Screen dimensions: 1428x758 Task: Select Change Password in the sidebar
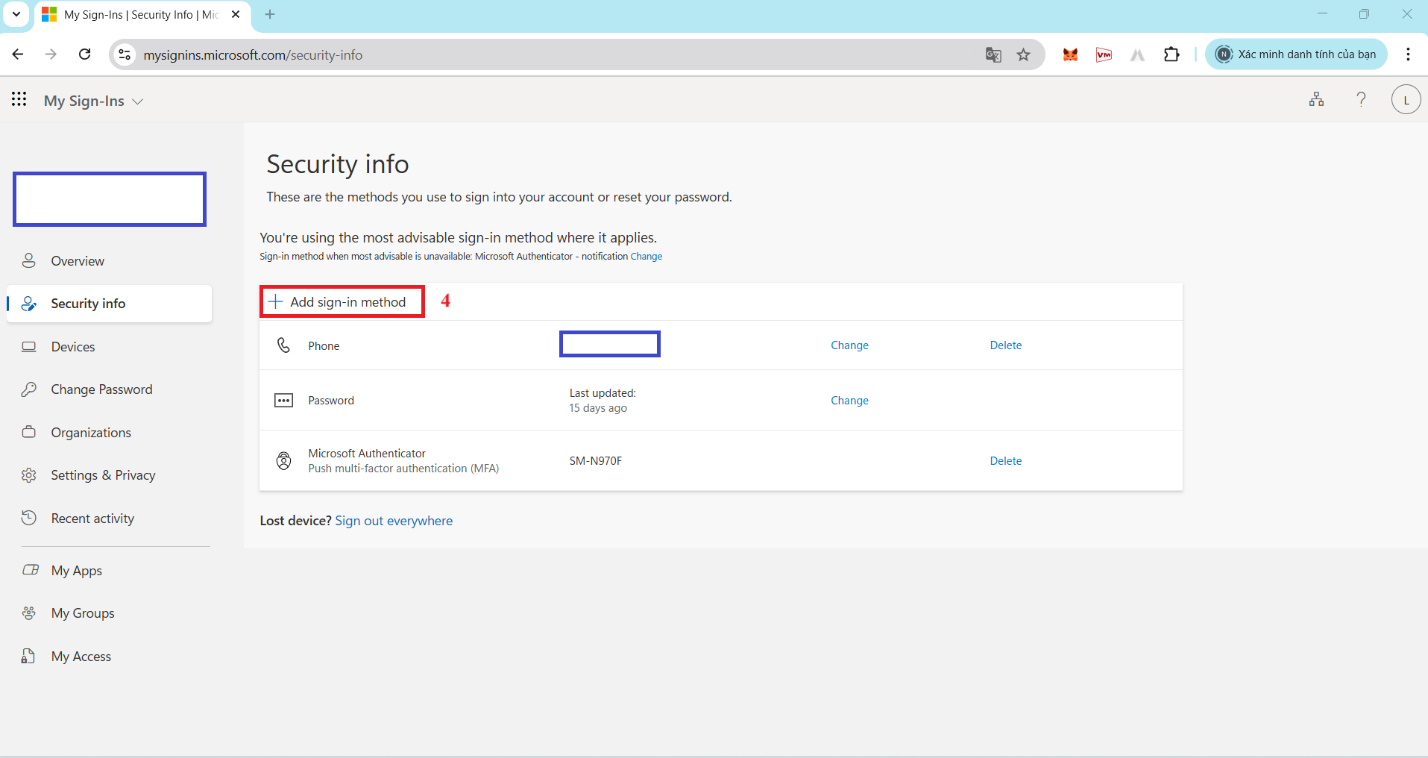click(101, 390)
